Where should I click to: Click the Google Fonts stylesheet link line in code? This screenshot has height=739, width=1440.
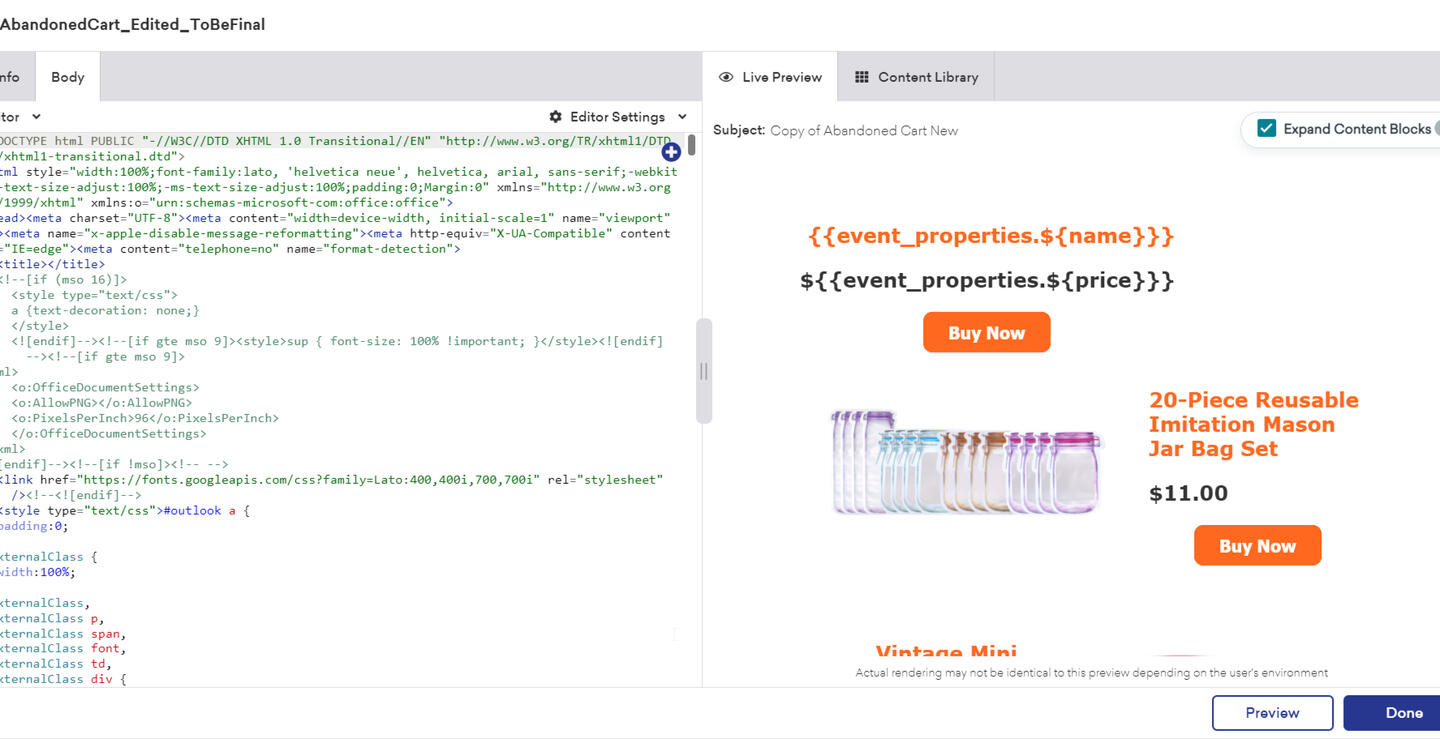point(331,480)
